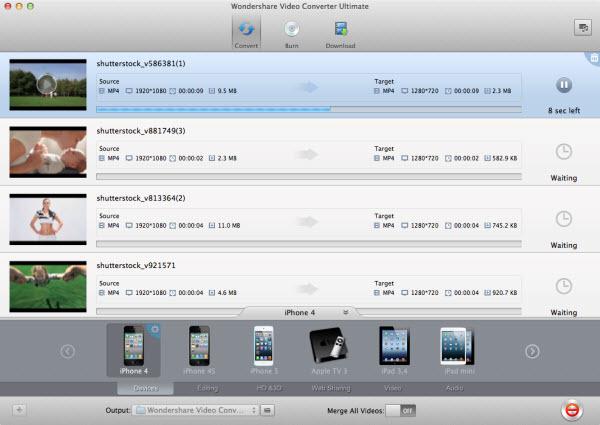600x425 pixels.
Task: Switch to the Web Sharing tab
Action: point(331,388)
